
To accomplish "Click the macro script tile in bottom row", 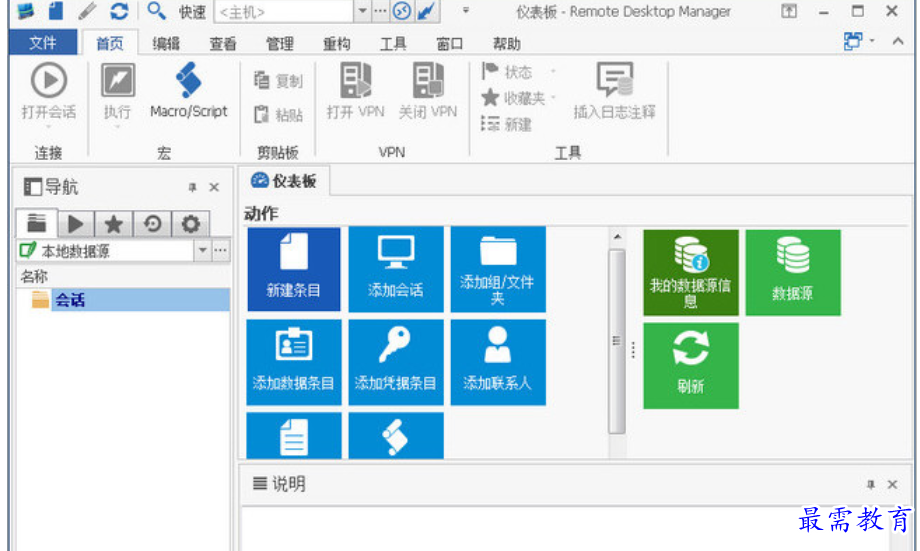I will pos(396,435).
